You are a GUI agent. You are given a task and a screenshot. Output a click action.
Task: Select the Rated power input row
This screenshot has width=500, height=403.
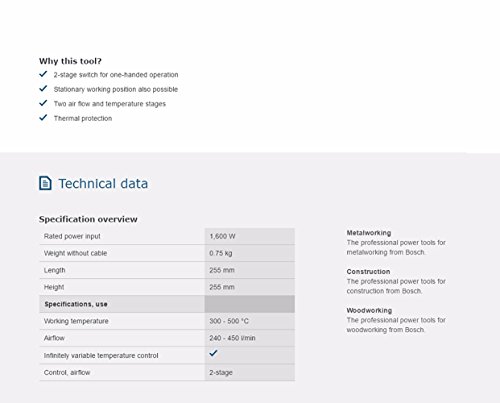click(167, 236)
